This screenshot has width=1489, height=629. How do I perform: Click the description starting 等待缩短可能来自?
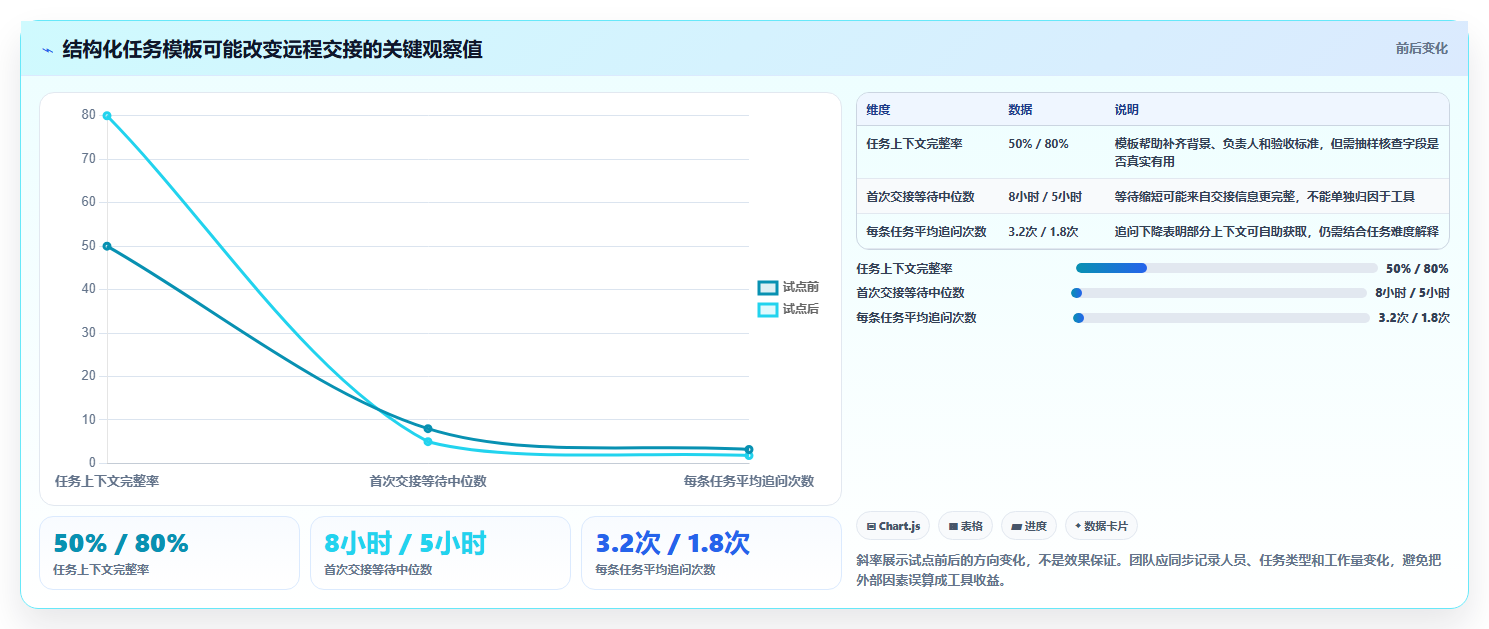tap(1265, 197)
